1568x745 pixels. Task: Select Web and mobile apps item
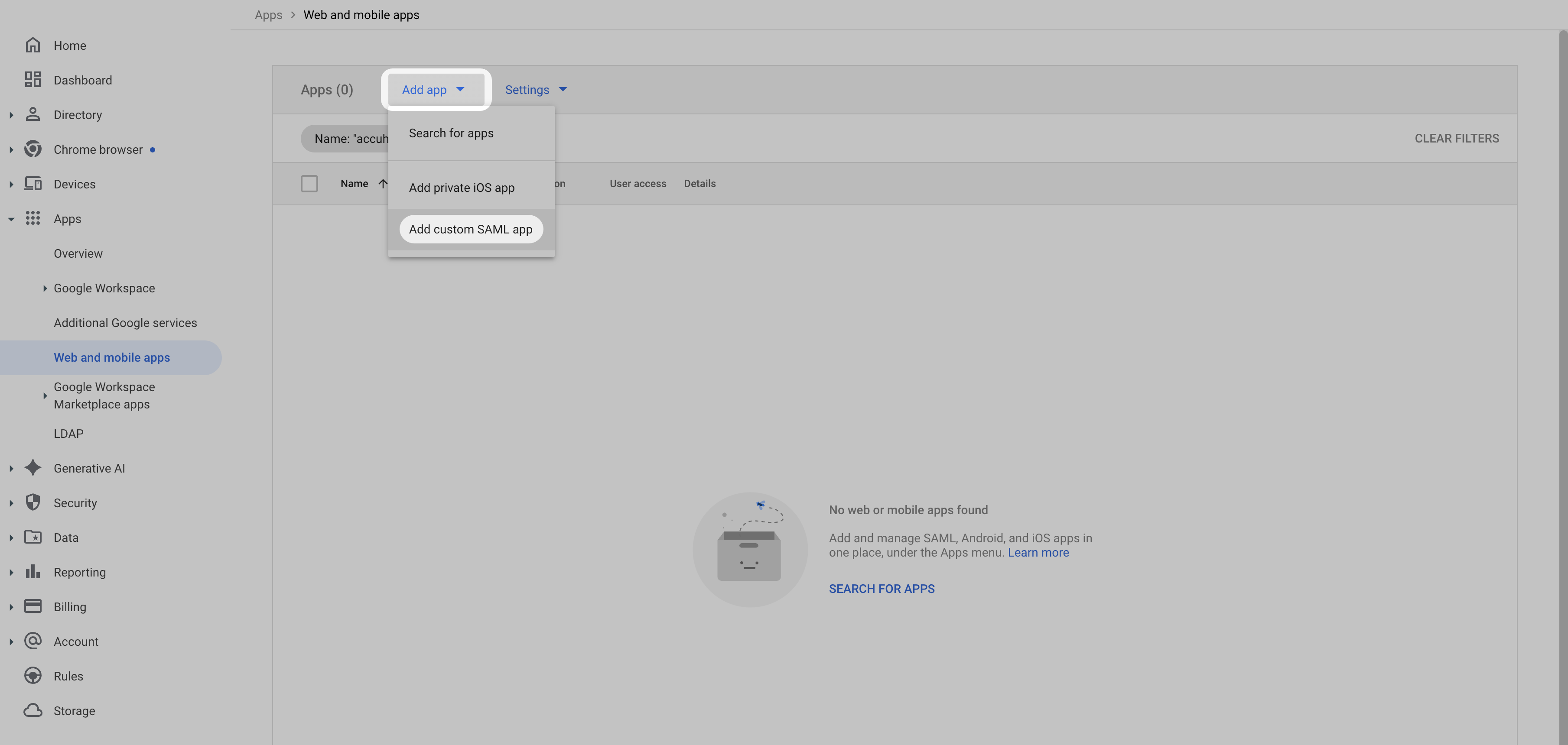[111, 357]
